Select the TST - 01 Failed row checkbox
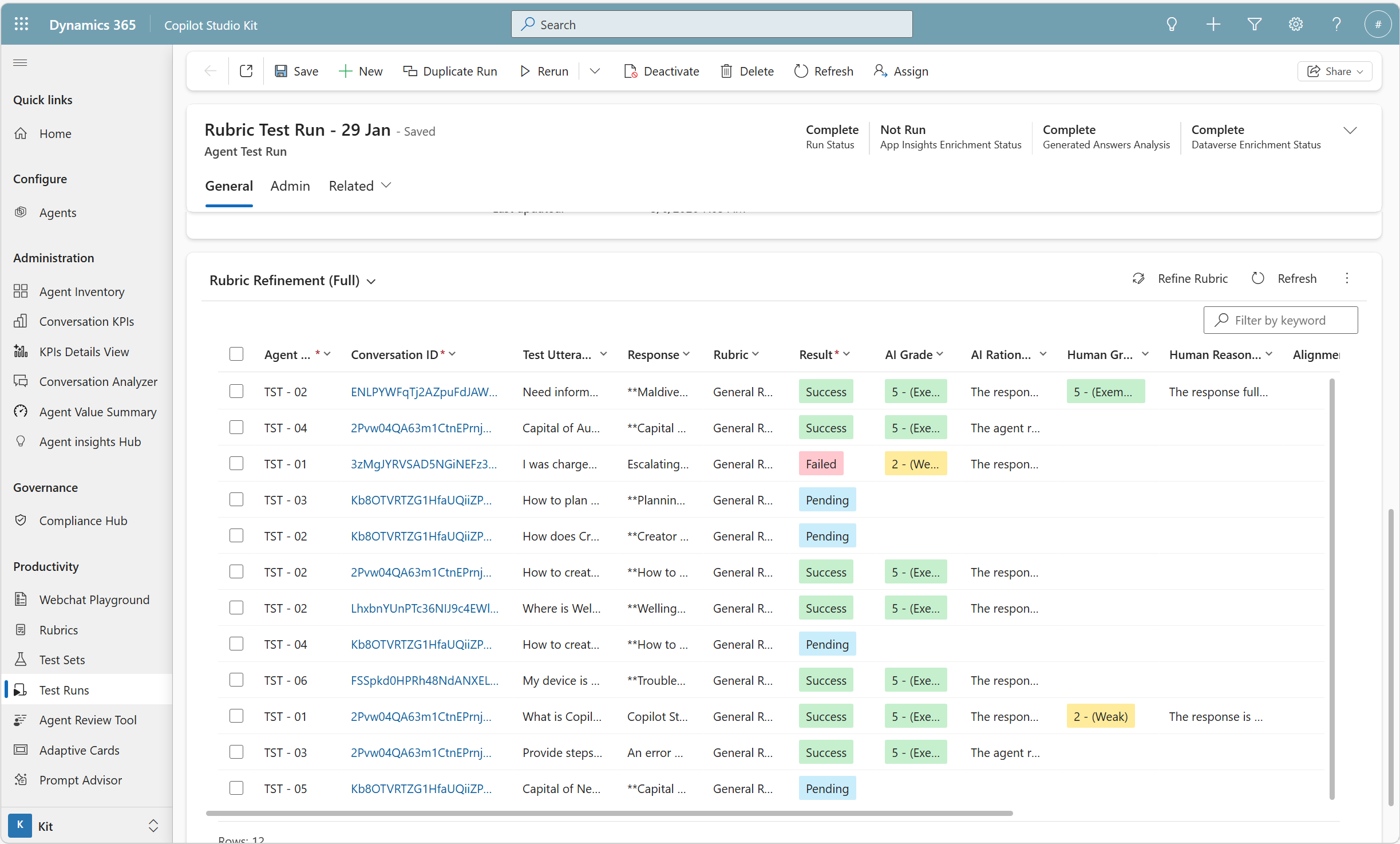The height and width of the screenshot is (844, 1400). point(236,463)
